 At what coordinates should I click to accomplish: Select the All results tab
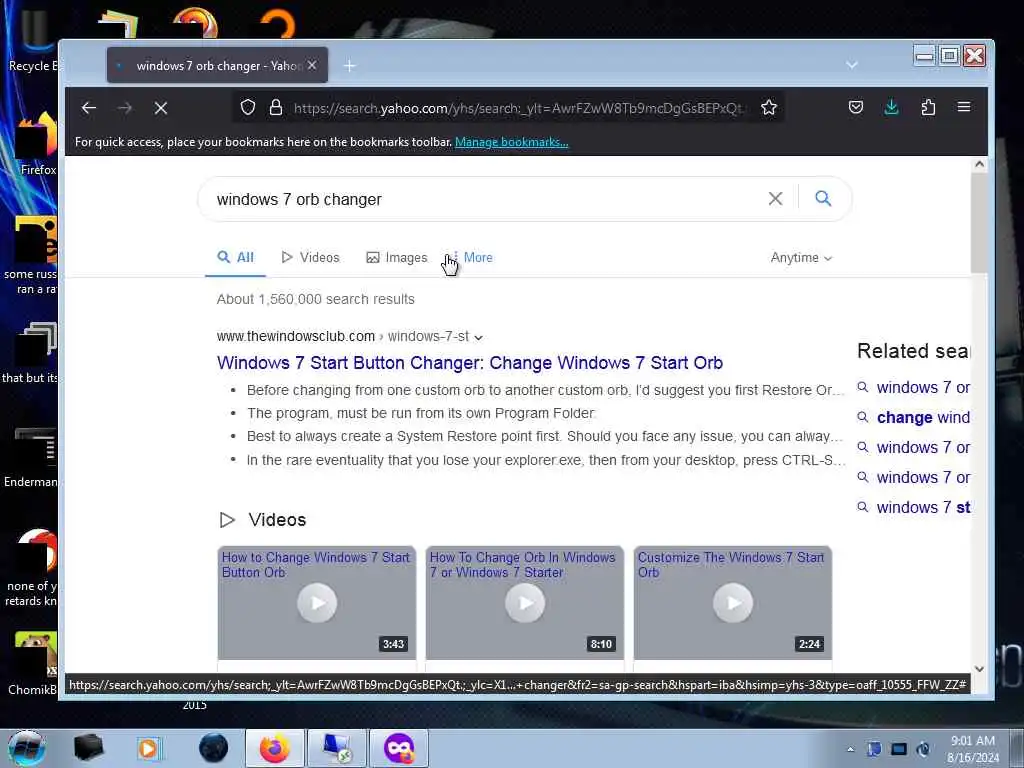click(235, 257)
